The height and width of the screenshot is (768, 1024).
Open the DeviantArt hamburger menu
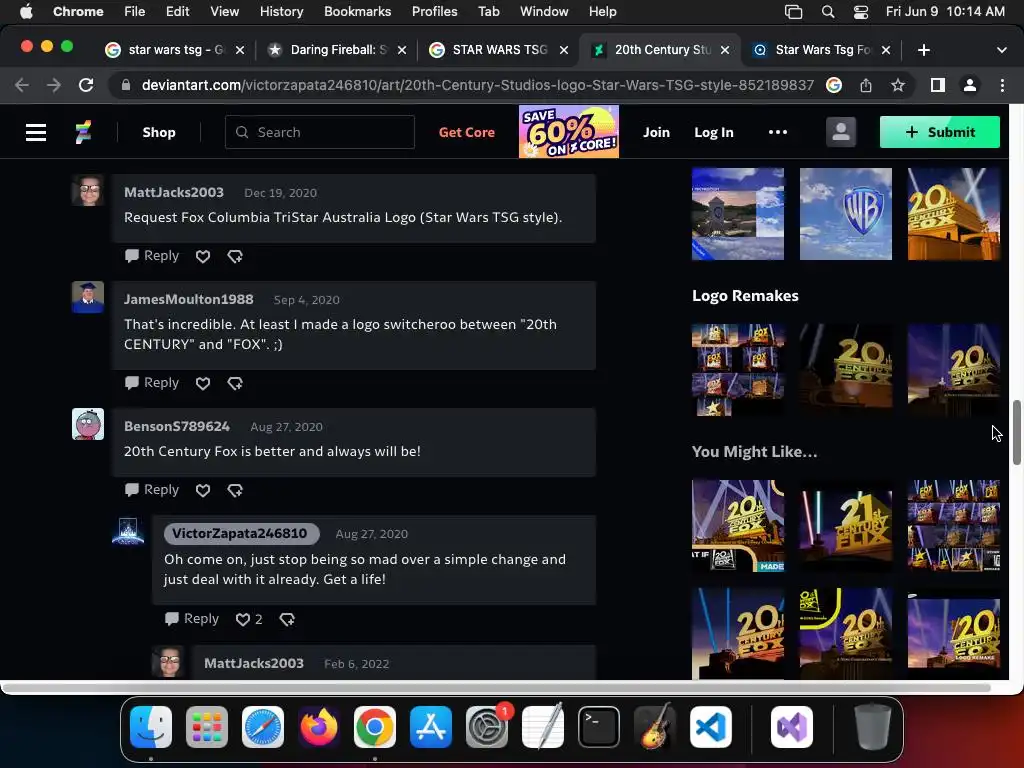click(36, 133)
